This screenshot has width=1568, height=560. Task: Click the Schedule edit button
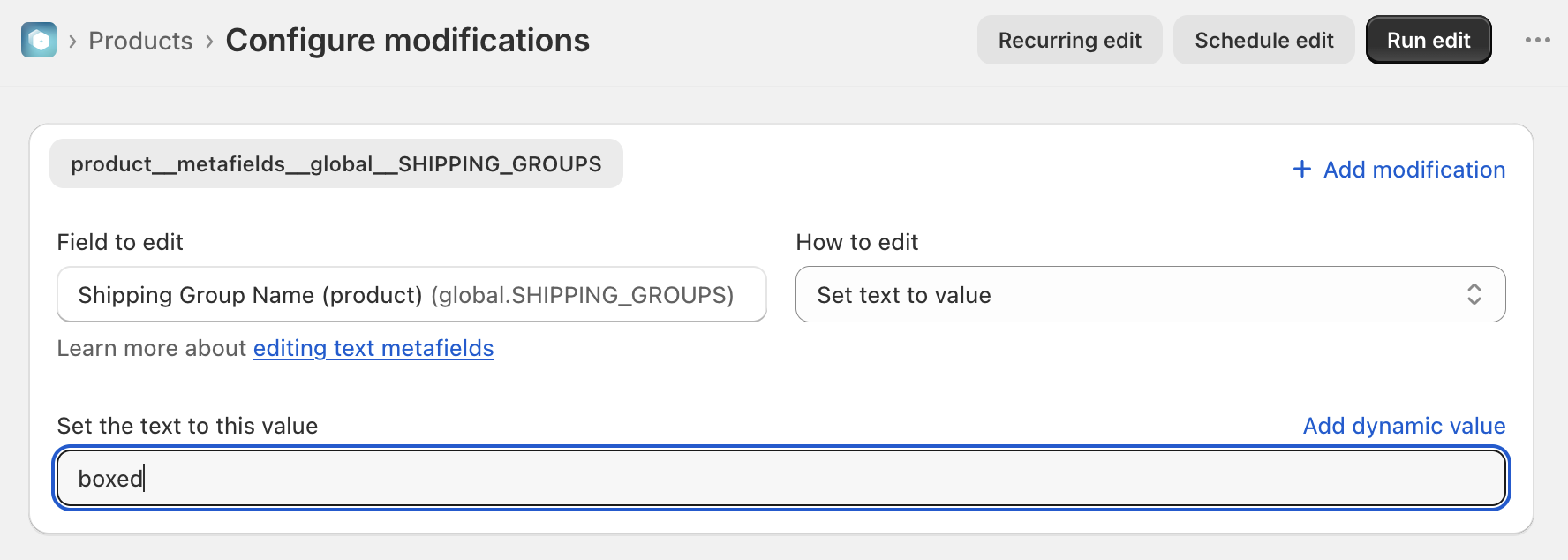tap(1263, 40)
